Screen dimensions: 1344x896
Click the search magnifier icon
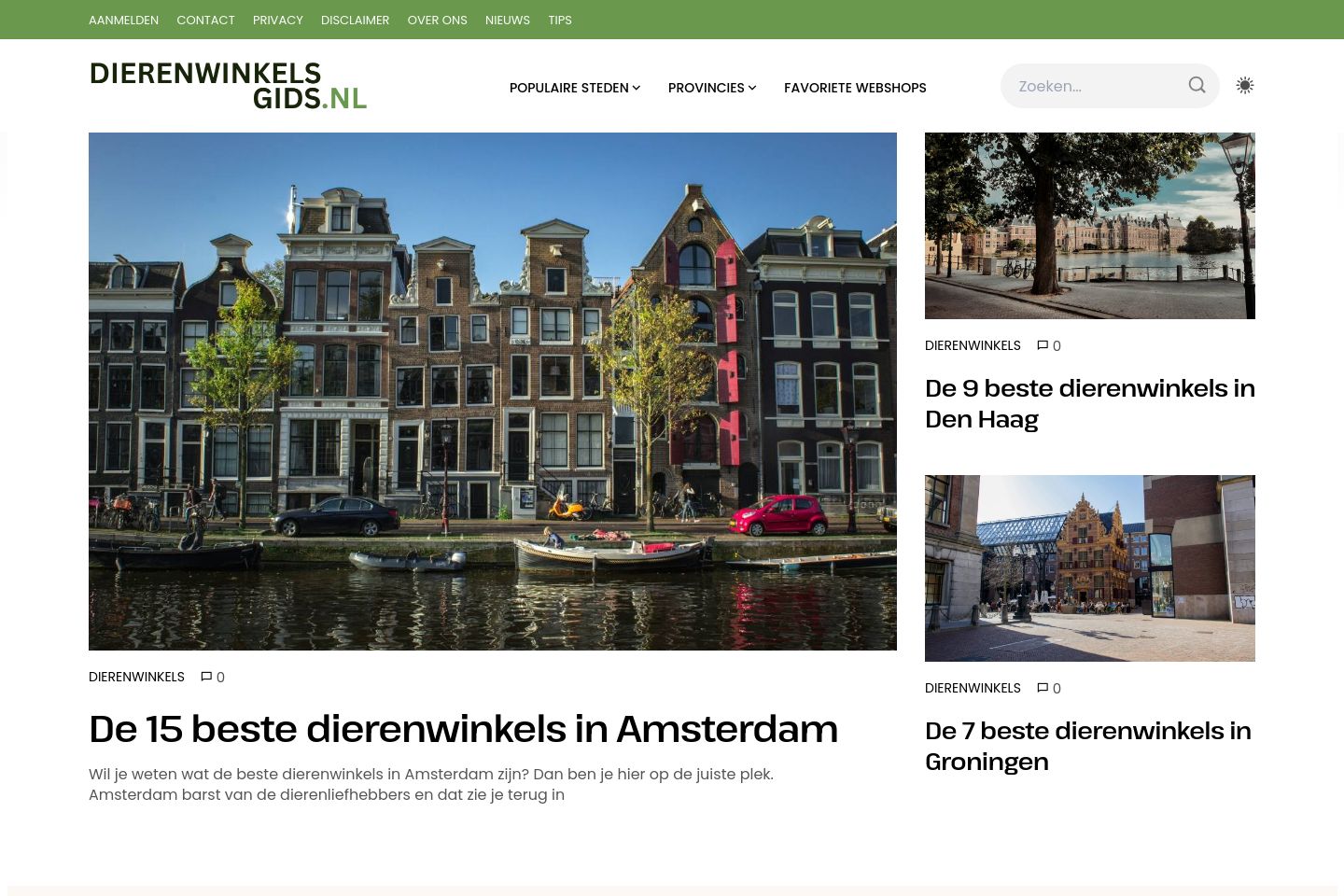[1197, 86]
